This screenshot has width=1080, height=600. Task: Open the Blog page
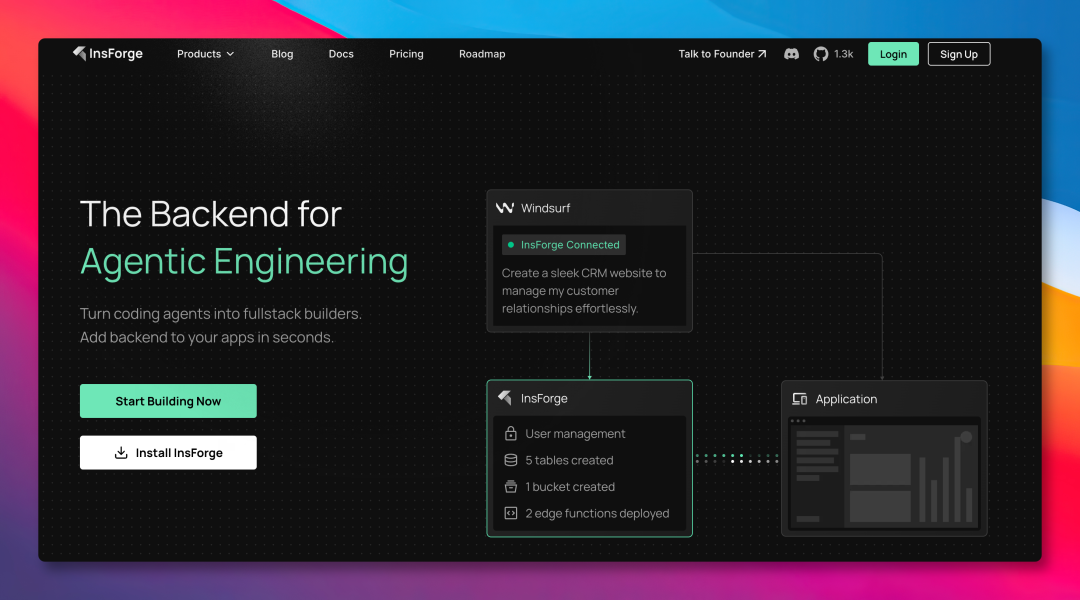282,54
